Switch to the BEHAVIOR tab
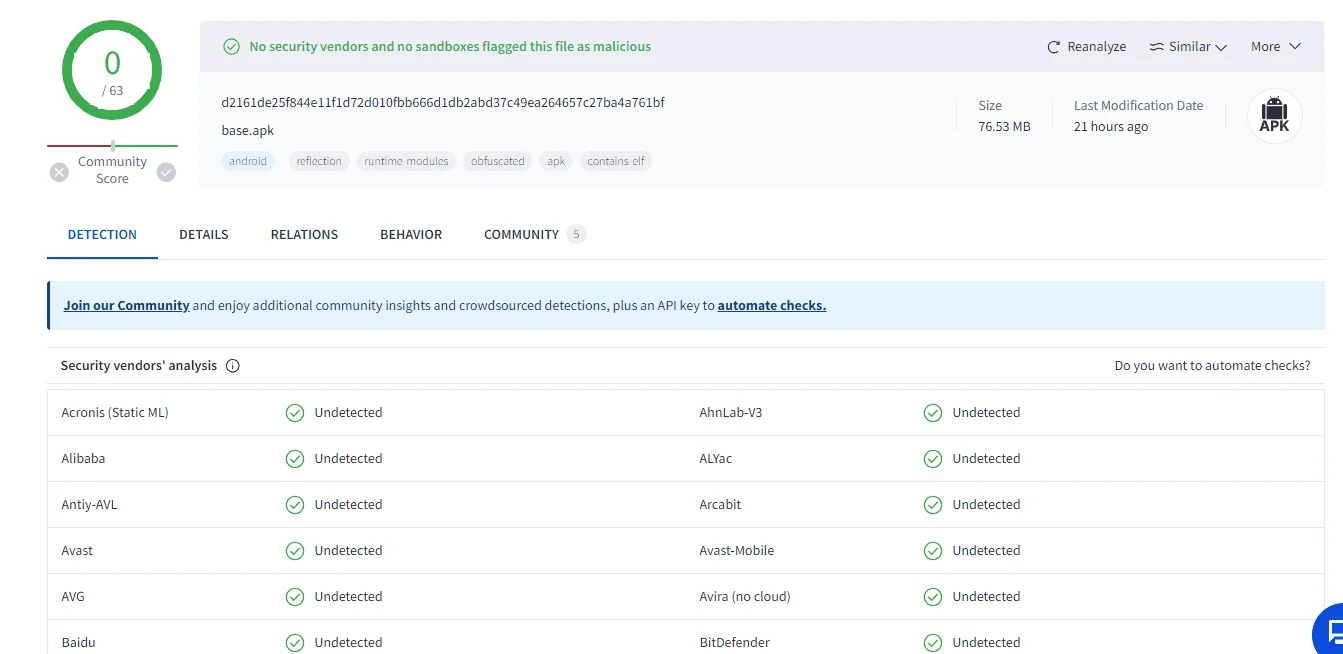Viewport: 1343px width, 654px height. point(411,235)
